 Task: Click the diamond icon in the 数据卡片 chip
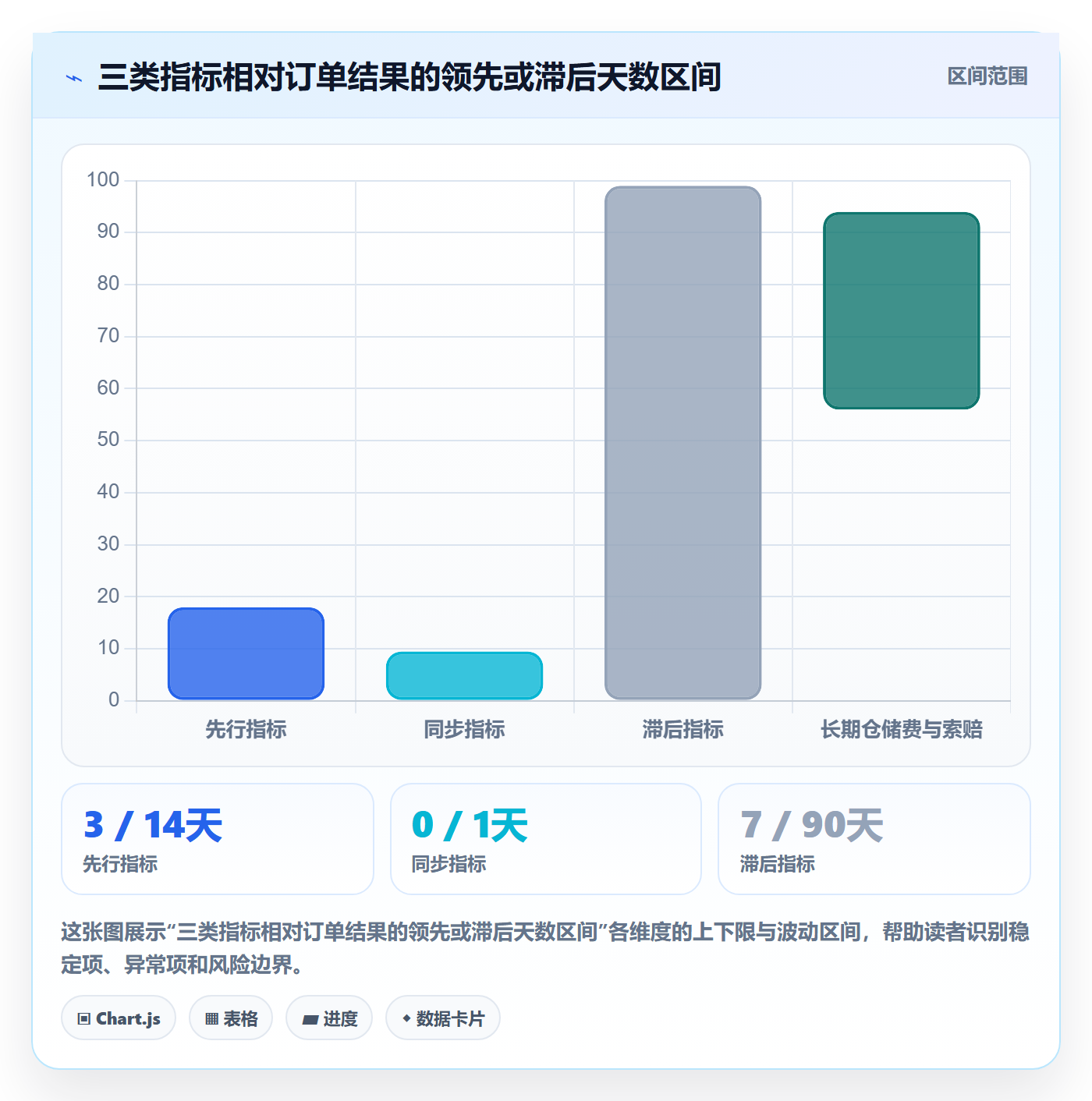point(406,1018)
